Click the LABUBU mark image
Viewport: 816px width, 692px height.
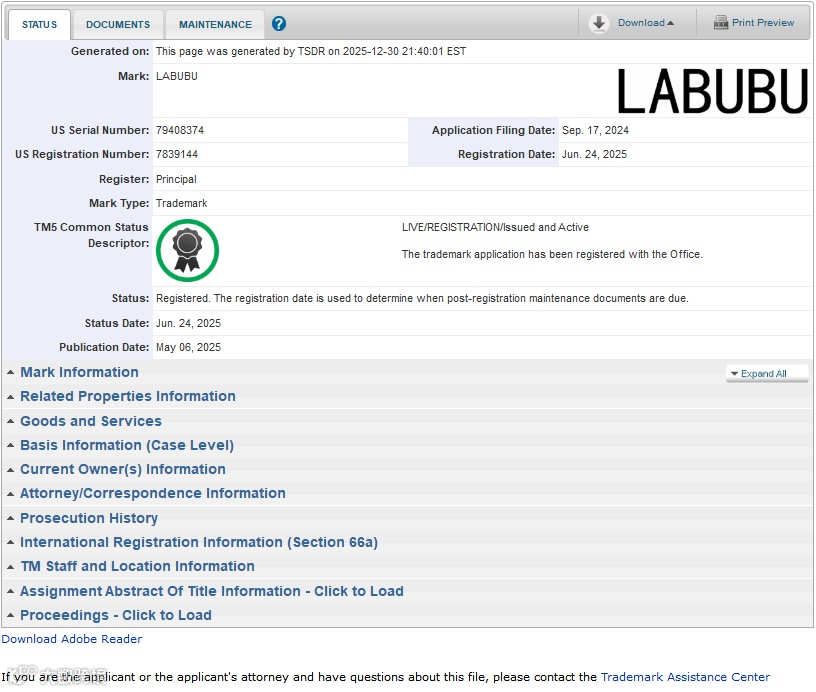[x=712, y=92]
